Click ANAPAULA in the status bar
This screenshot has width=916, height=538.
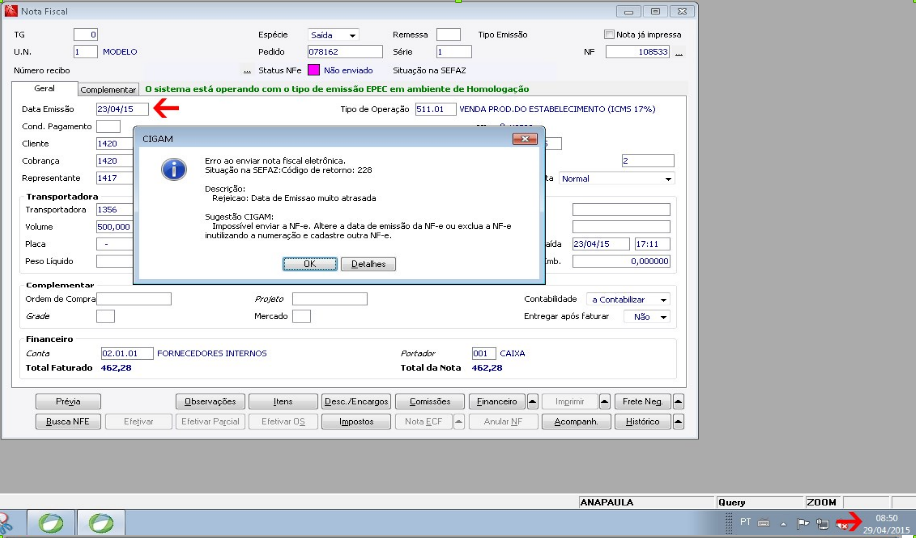click(607, 502)
